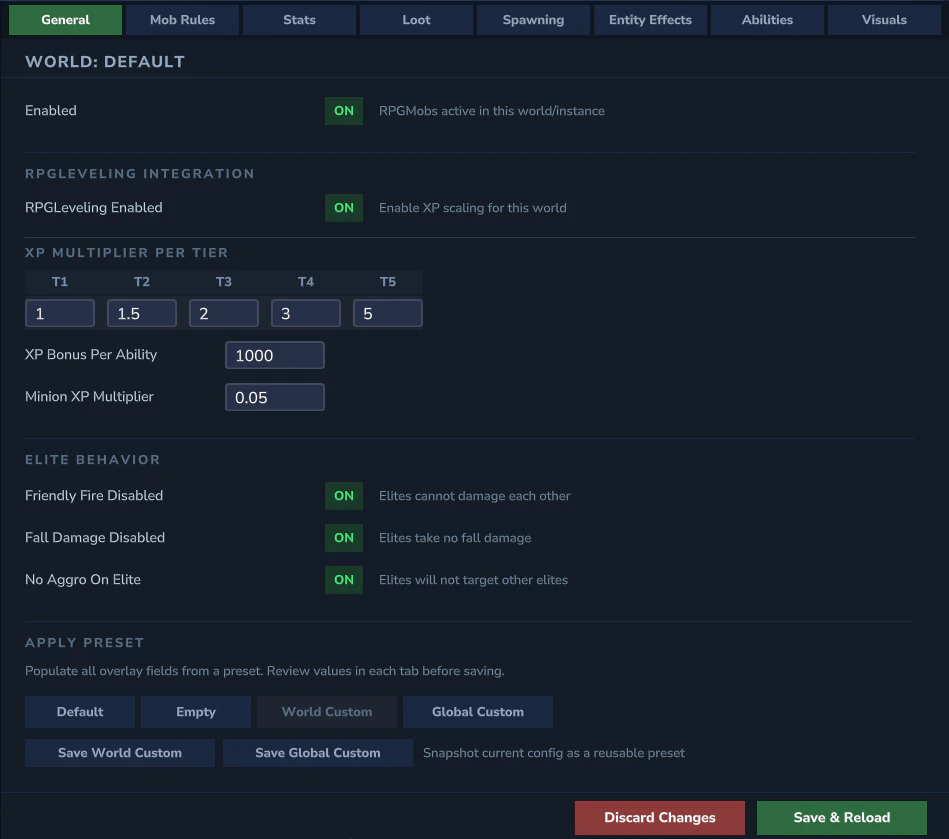Viewport: 949px width, 839px height.
Task: Click the 'APPLY PRESET' heading
Action: pos(85,643)
